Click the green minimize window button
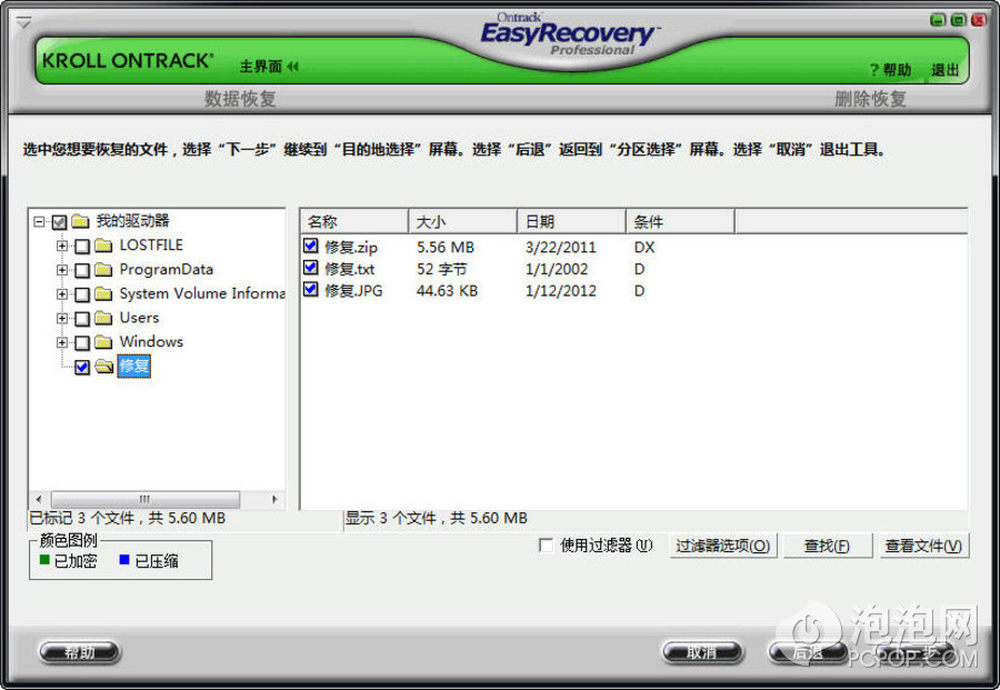Screen dimensions: 1000x690 [x=938, y=20]
